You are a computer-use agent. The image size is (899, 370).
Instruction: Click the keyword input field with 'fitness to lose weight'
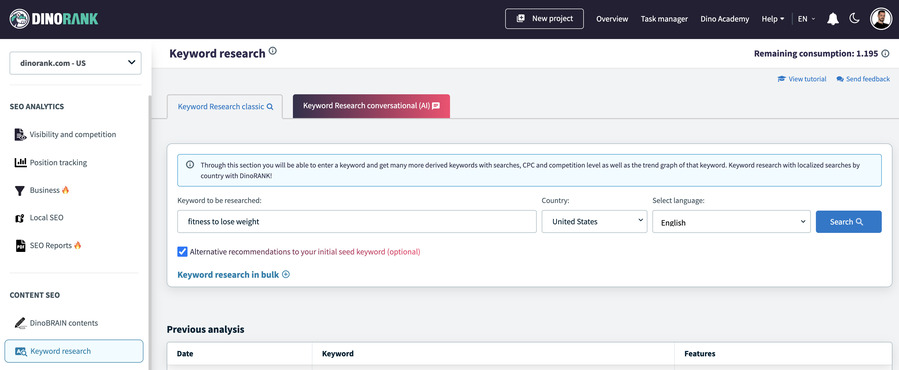click(x=357, y=221)
